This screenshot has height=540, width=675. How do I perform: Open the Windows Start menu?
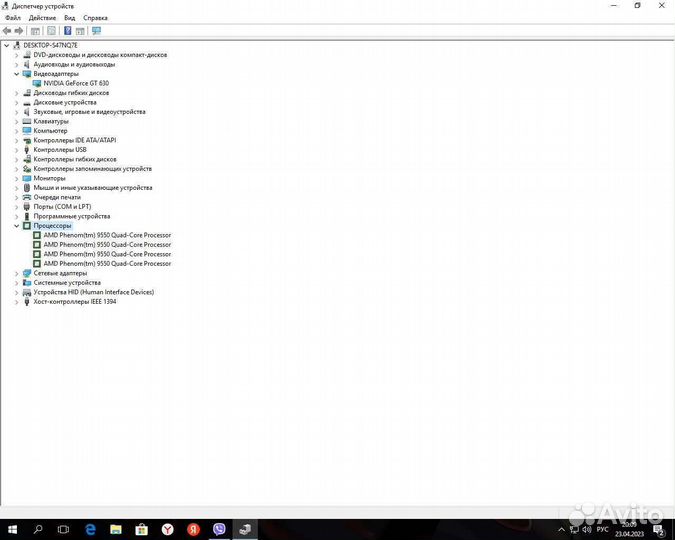12,529
